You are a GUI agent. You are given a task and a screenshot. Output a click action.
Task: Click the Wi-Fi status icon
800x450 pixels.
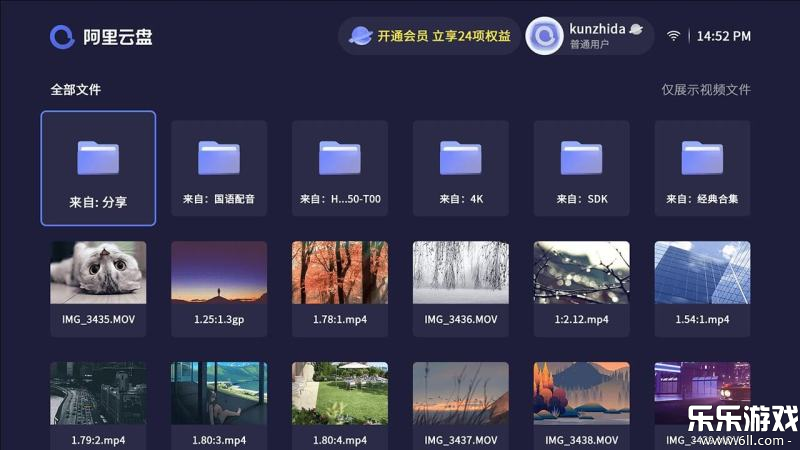674,36
